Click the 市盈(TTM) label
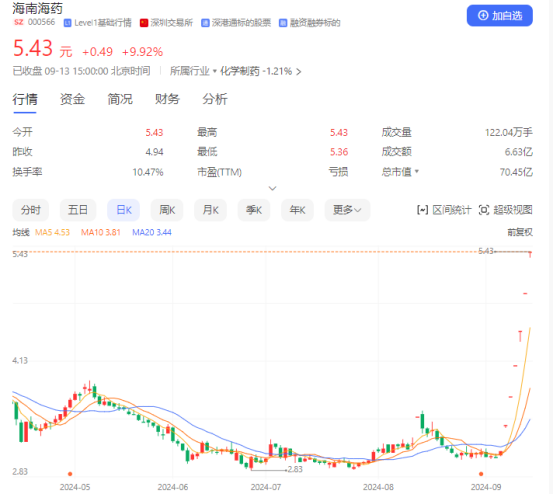Viewport: 554px width, 495px height. tap(219, 172)
